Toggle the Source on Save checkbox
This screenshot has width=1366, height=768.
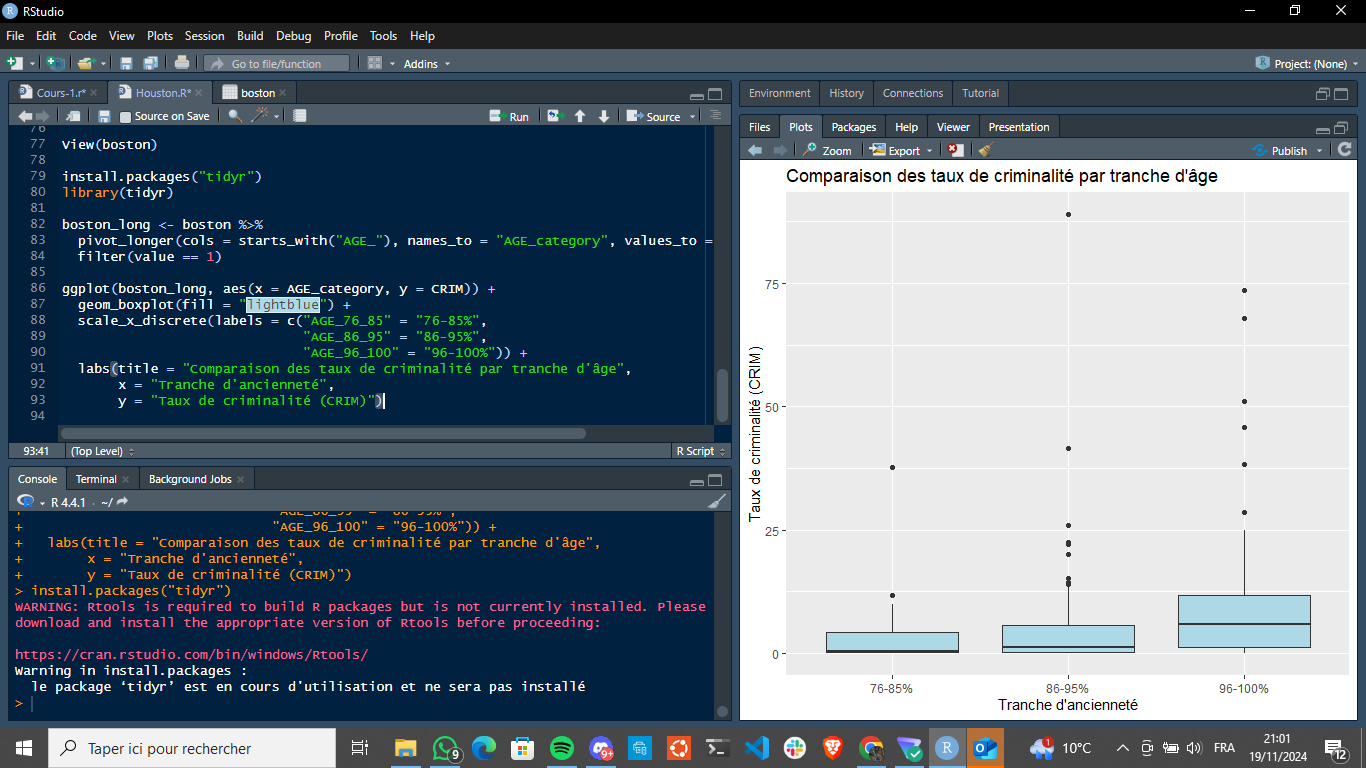click(x=126, y=117)
